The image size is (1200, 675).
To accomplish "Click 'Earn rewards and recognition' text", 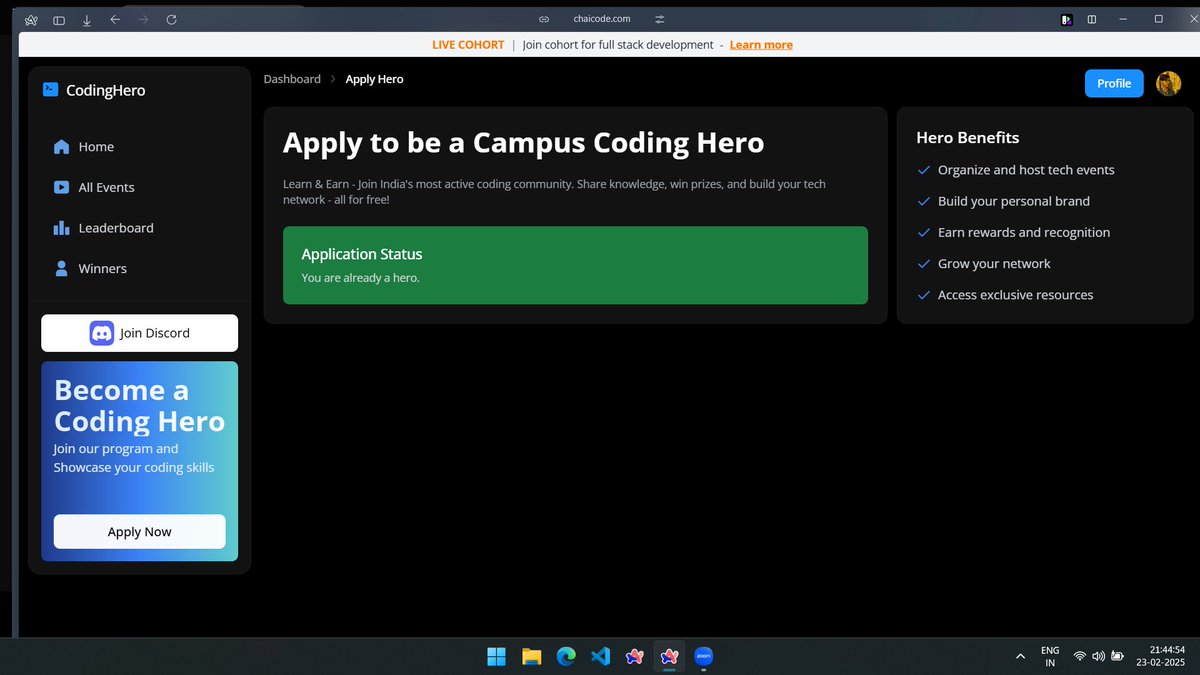I will (x=1024, y=232).
